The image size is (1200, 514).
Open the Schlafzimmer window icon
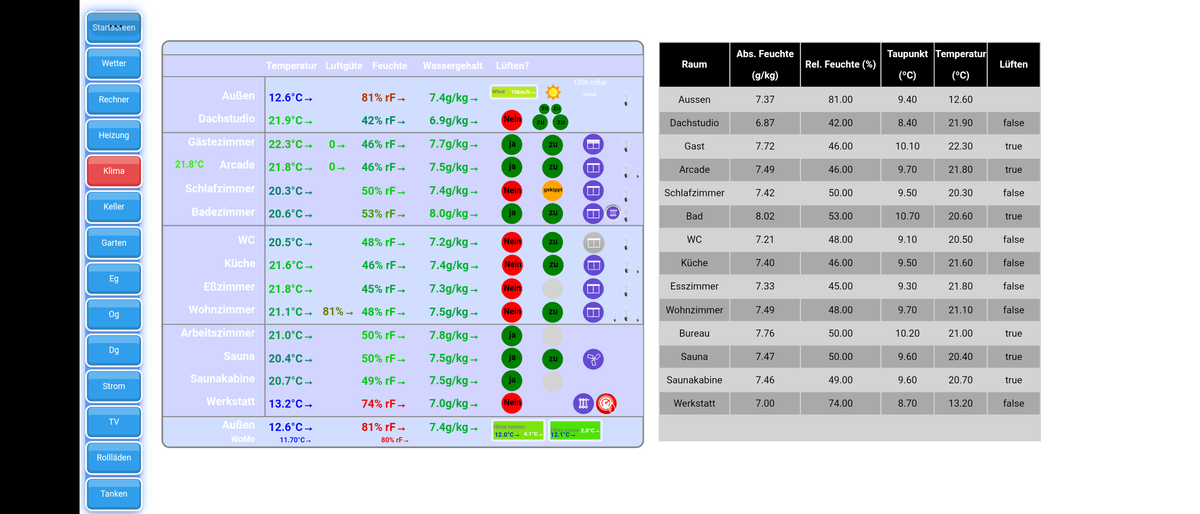(593, 190)
